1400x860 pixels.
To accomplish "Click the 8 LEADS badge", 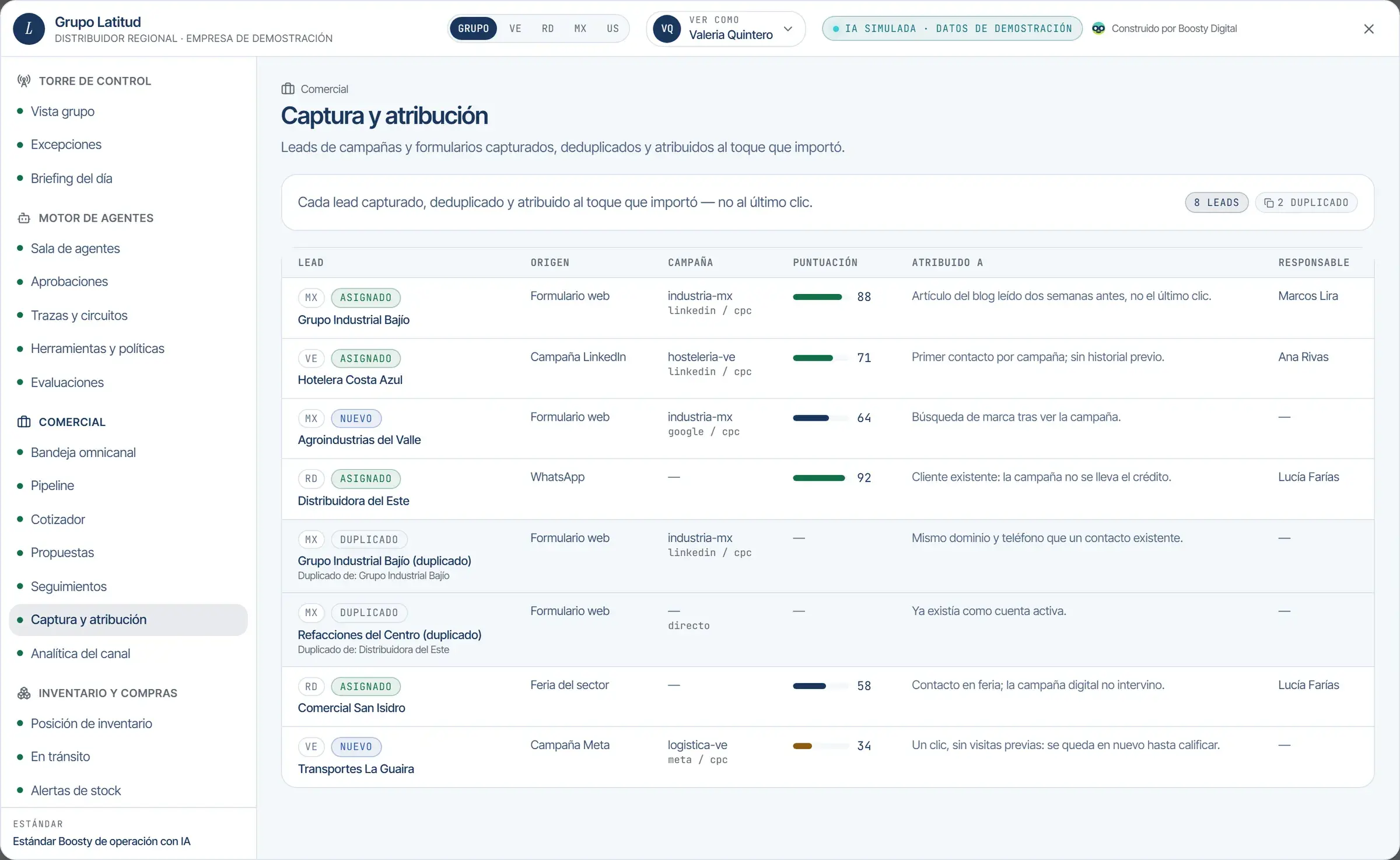I will [1216, 202].
